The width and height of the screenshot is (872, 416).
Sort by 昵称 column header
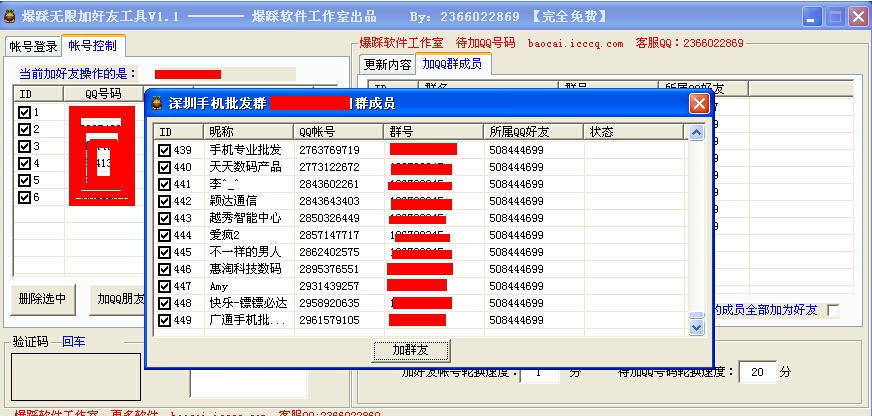point(249,132)
